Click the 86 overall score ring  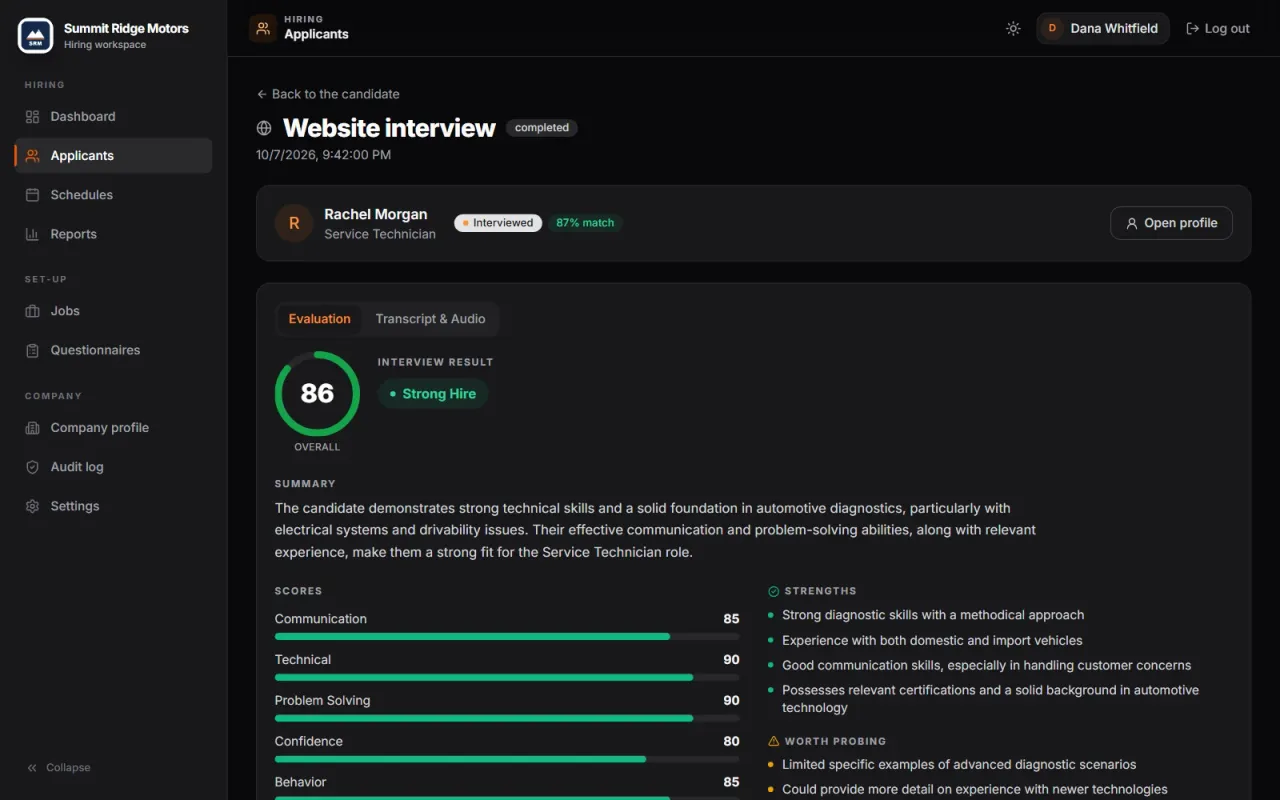tap(317, 393)
